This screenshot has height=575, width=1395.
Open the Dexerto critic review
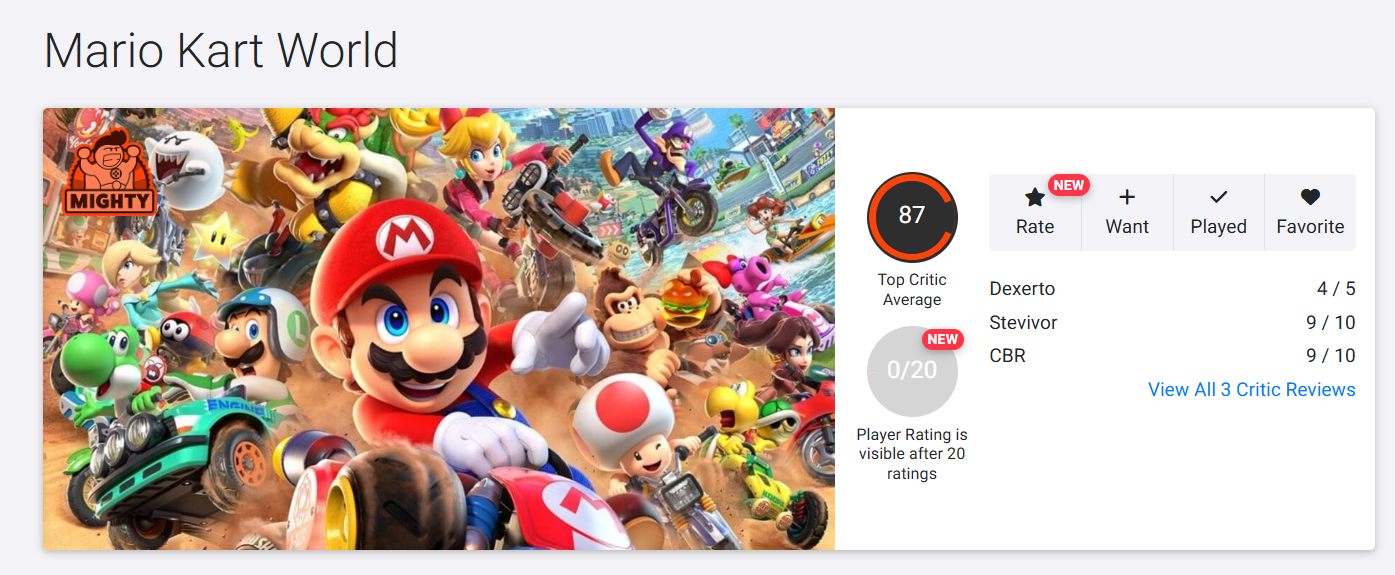[1022, 289]
